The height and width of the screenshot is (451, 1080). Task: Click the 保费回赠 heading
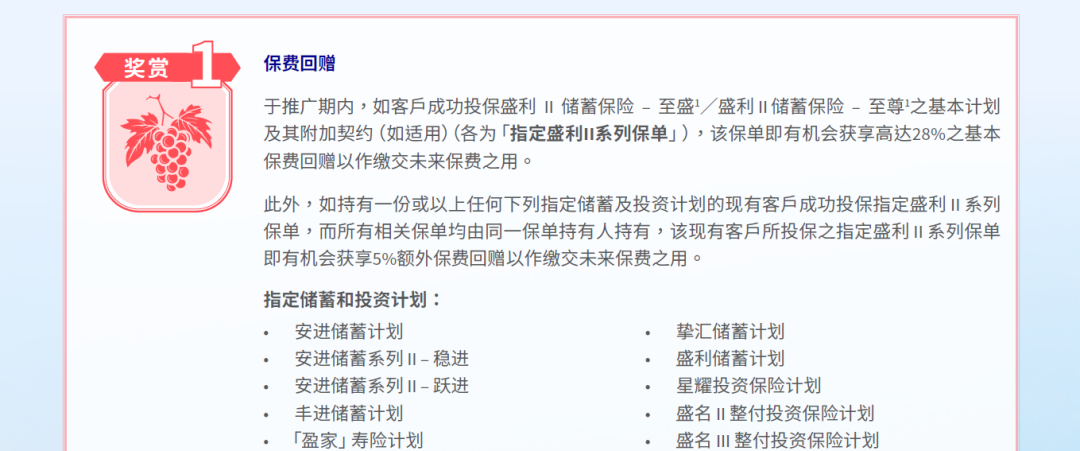300,64
